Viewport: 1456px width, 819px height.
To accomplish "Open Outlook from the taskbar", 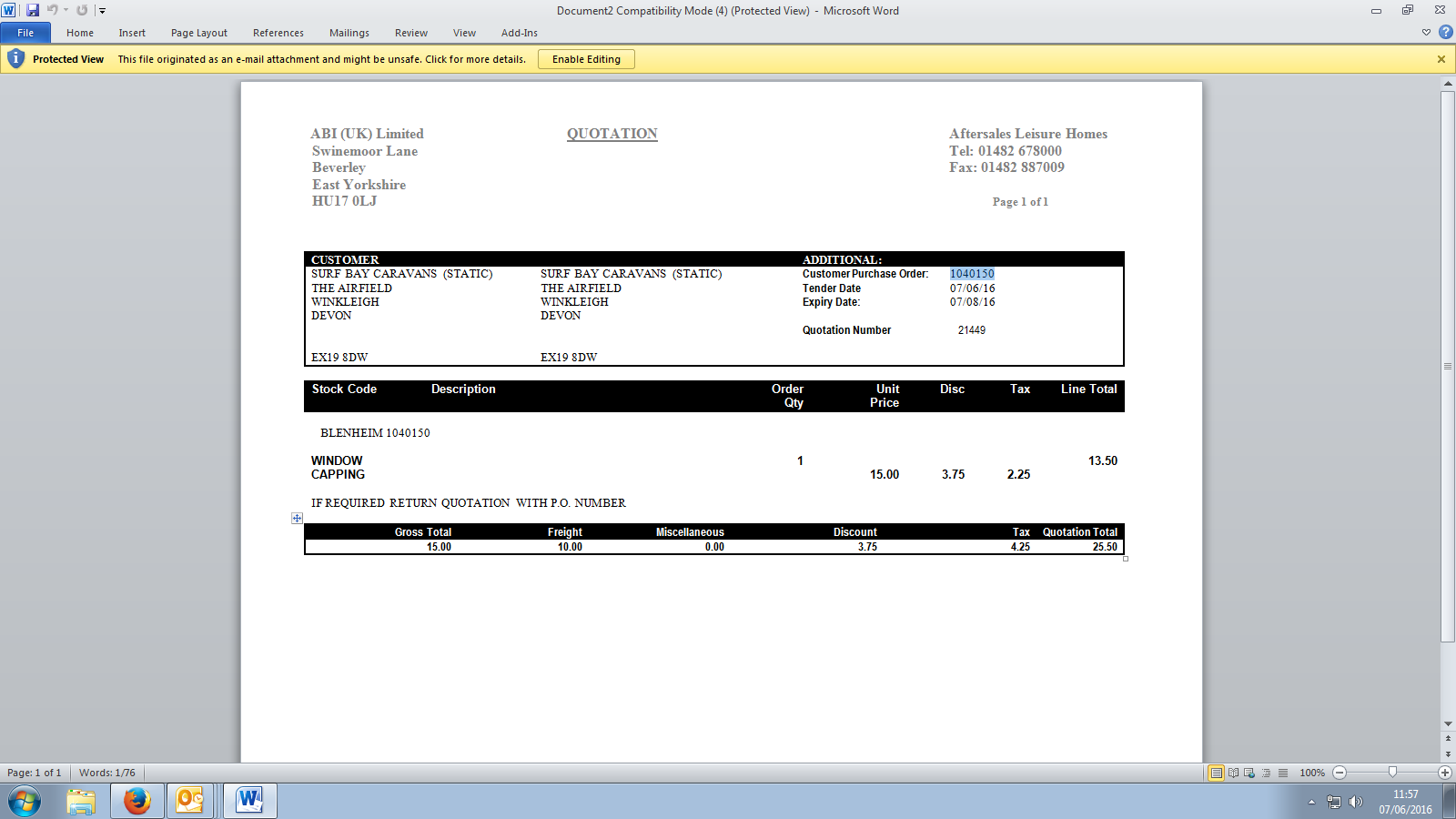I will click(x=190, y=802).
